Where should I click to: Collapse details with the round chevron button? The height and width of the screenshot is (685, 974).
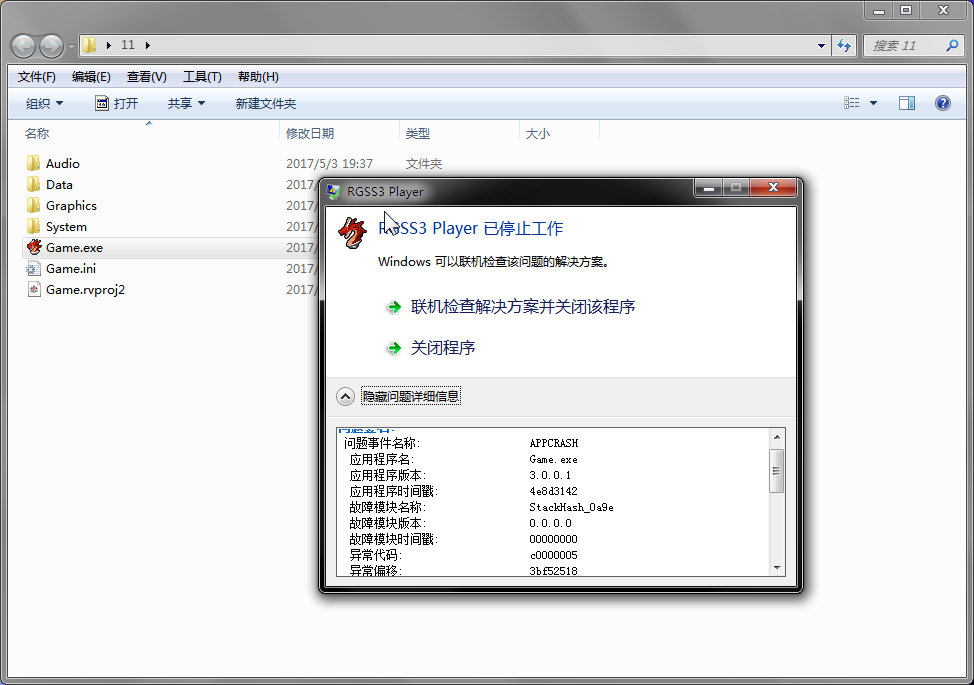coord(345,396)
